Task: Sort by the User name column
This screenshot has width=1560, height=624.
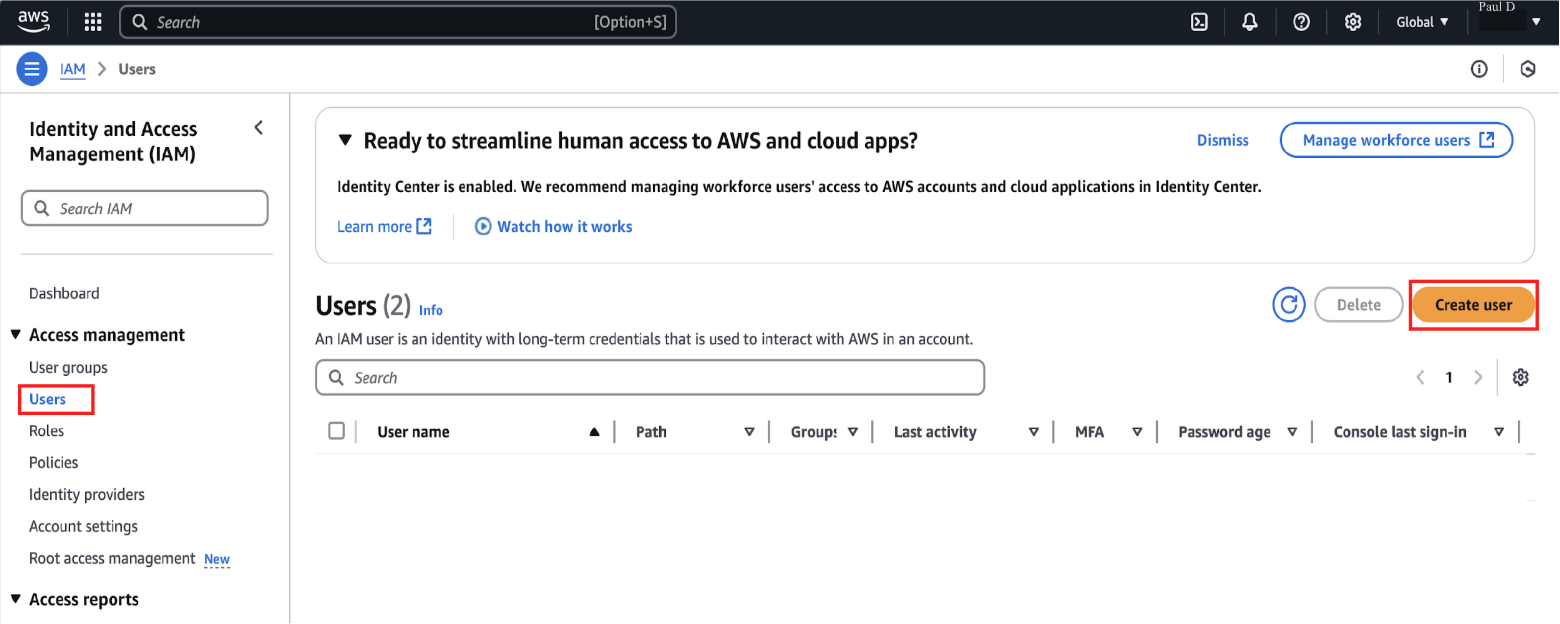Action: 594,432
